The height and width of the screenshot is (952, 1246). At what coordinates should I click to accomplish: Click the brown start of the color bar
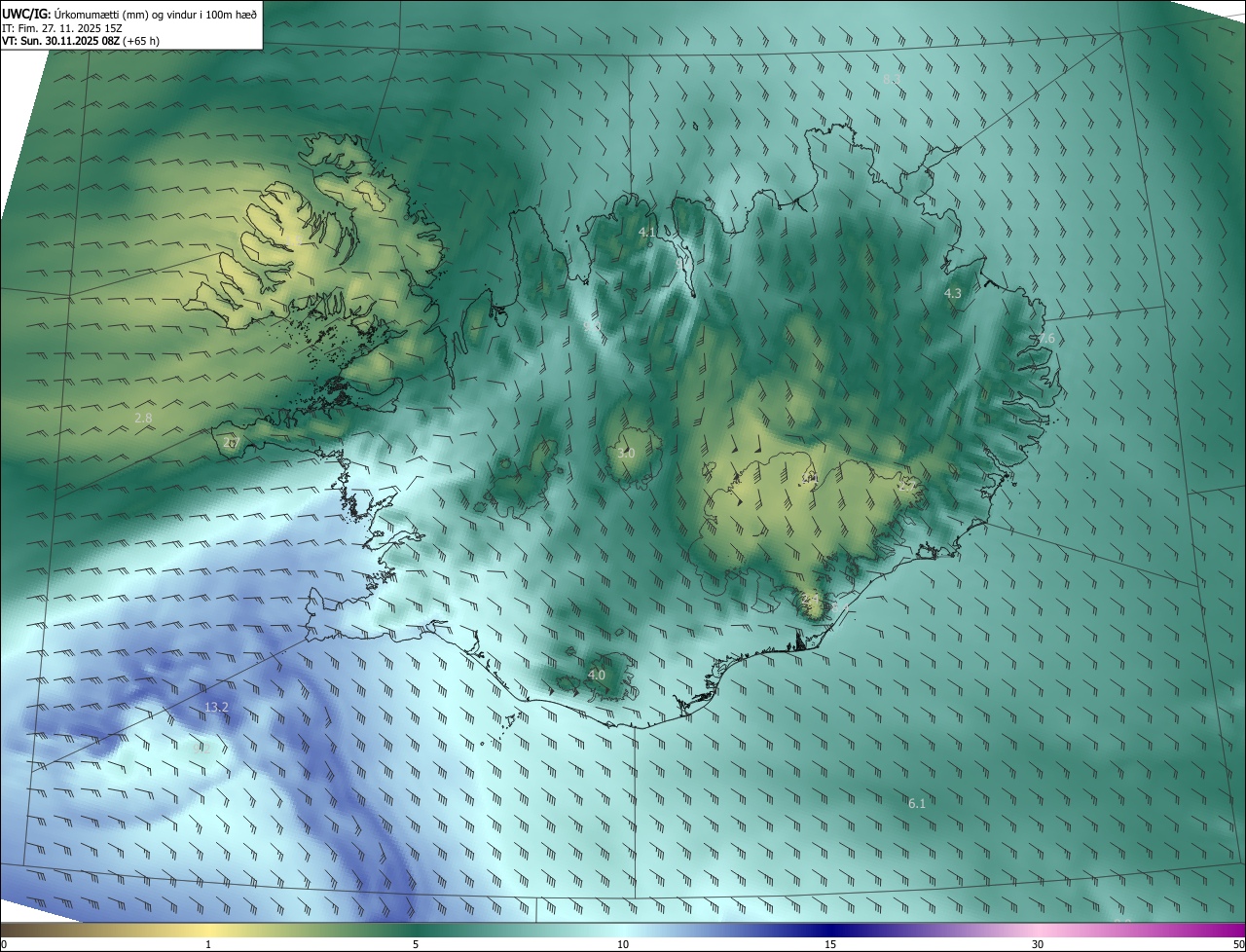pos(15,930)
